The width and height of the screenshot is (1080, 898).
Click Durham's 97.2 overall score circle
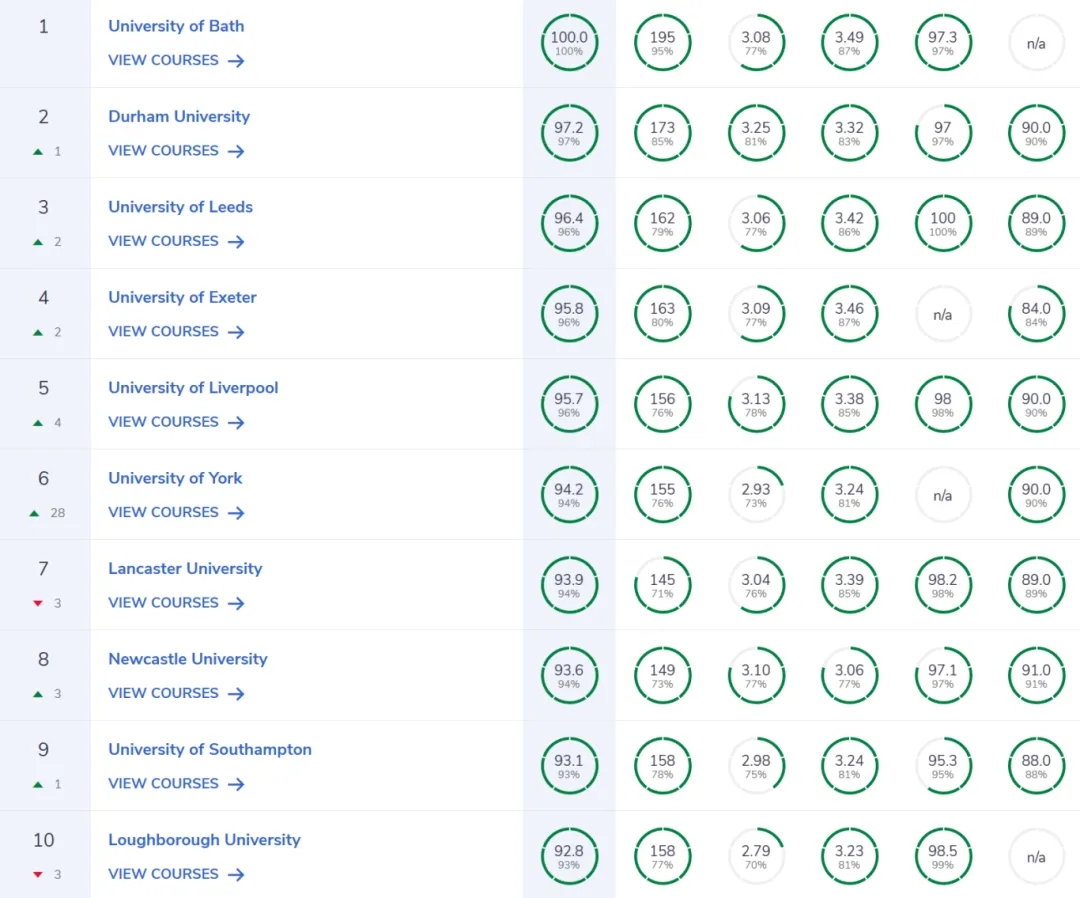(x=569, y=133)
